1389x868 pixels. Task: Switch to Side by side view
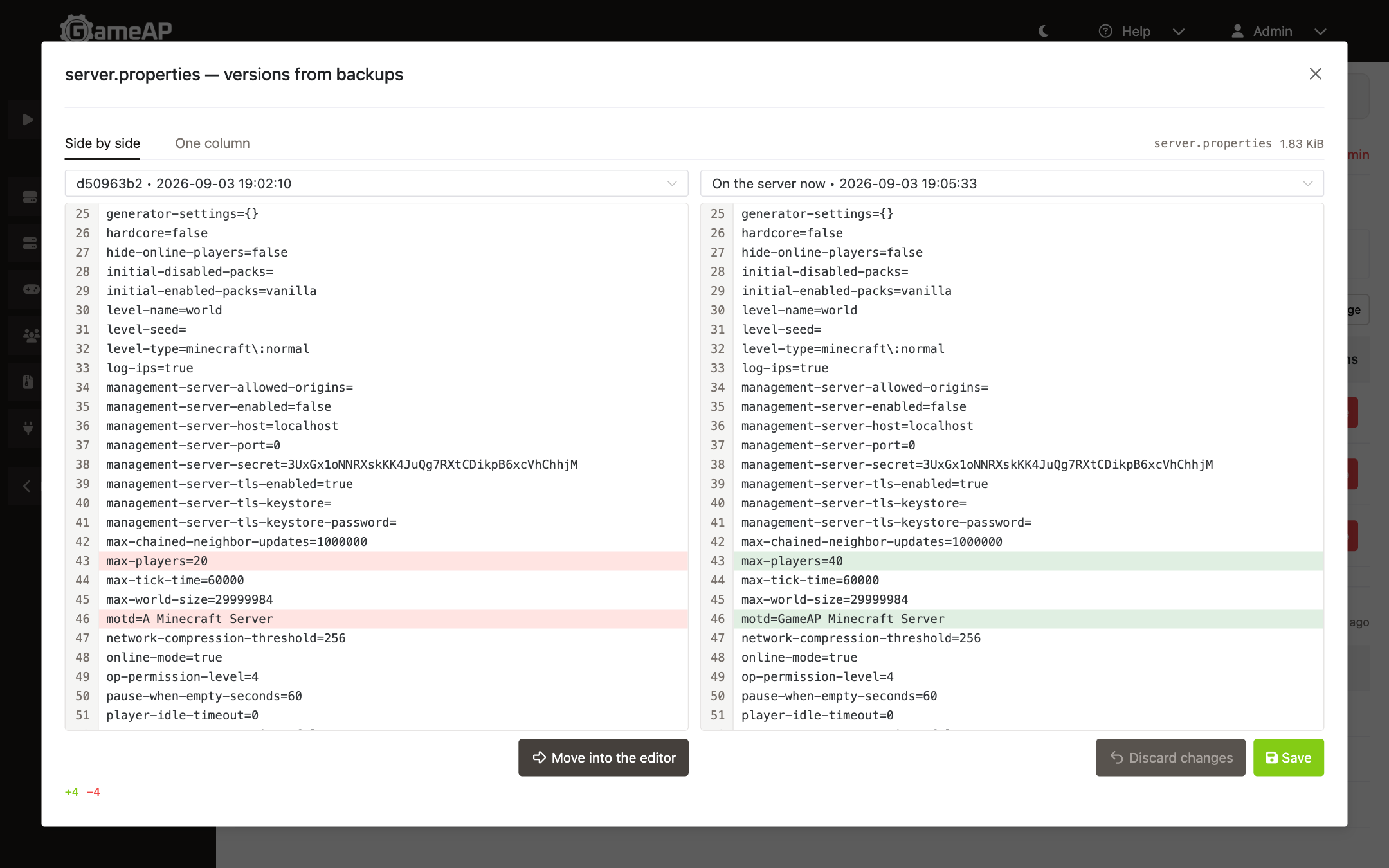102,143
